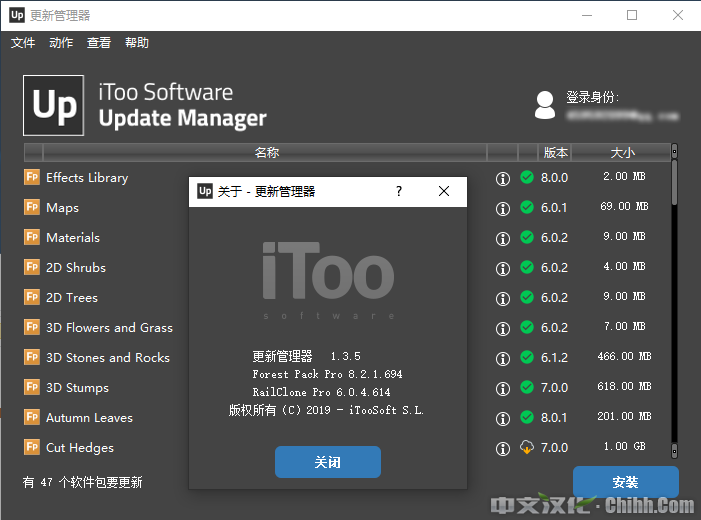The height and width of the screenshot is (520, 701).
Task: Click the help question mark in About dialog
Action: coord(399,191)
